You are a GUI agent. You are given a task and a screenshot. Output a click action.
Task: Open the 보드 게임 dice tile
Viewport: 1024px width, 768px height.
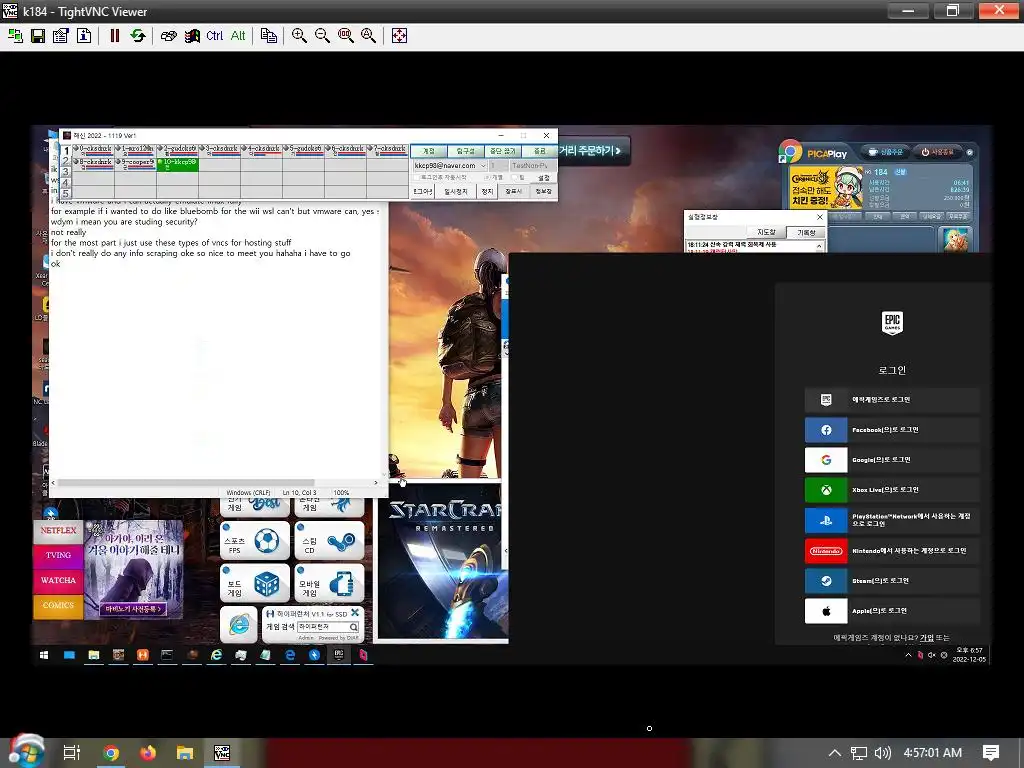click(255, 583)
